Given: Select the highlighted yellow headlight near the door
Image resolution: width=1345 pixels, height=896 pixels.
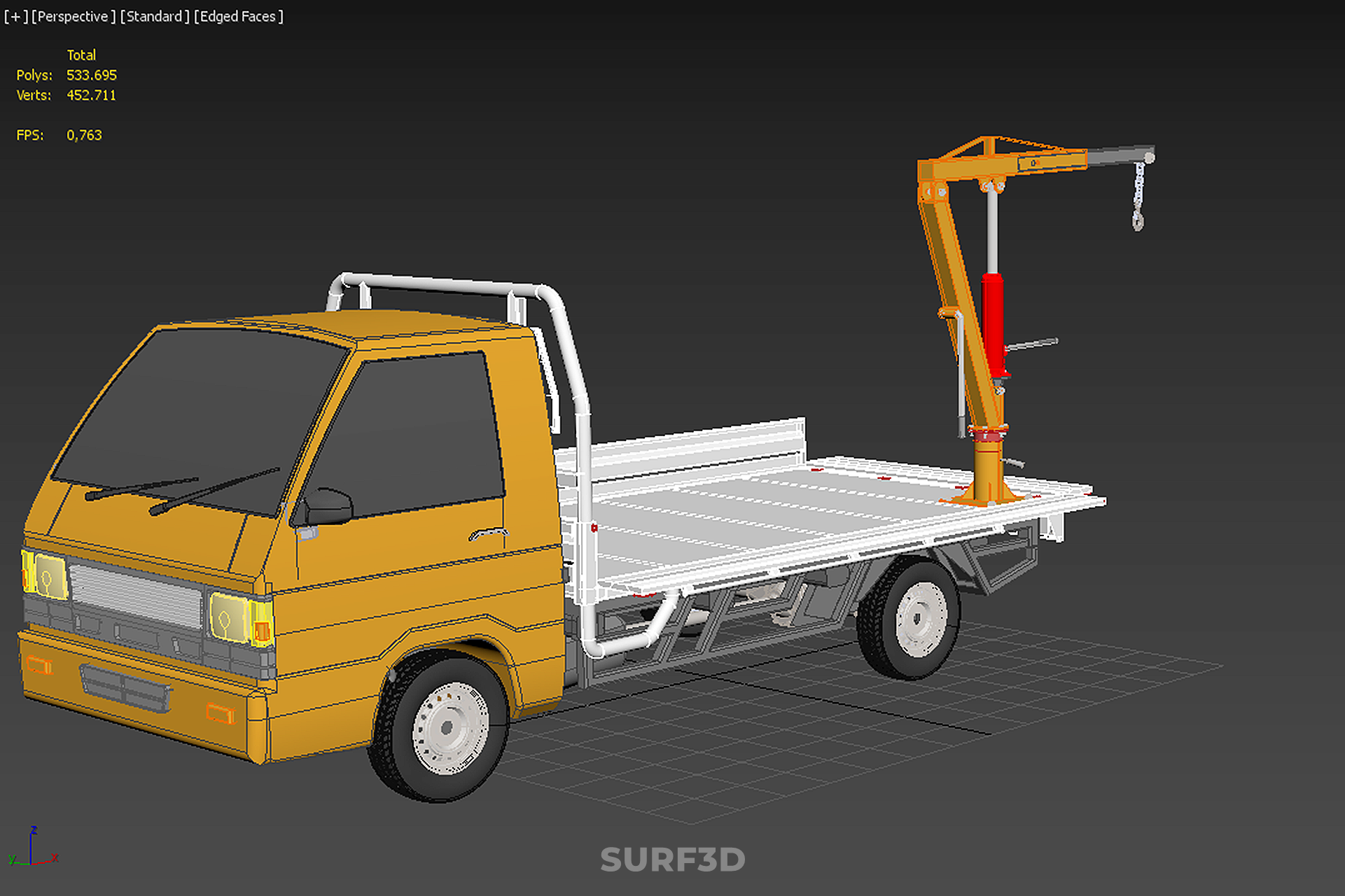Looking at the screenshot, I should pyautogui.click(x=230, y=617).
